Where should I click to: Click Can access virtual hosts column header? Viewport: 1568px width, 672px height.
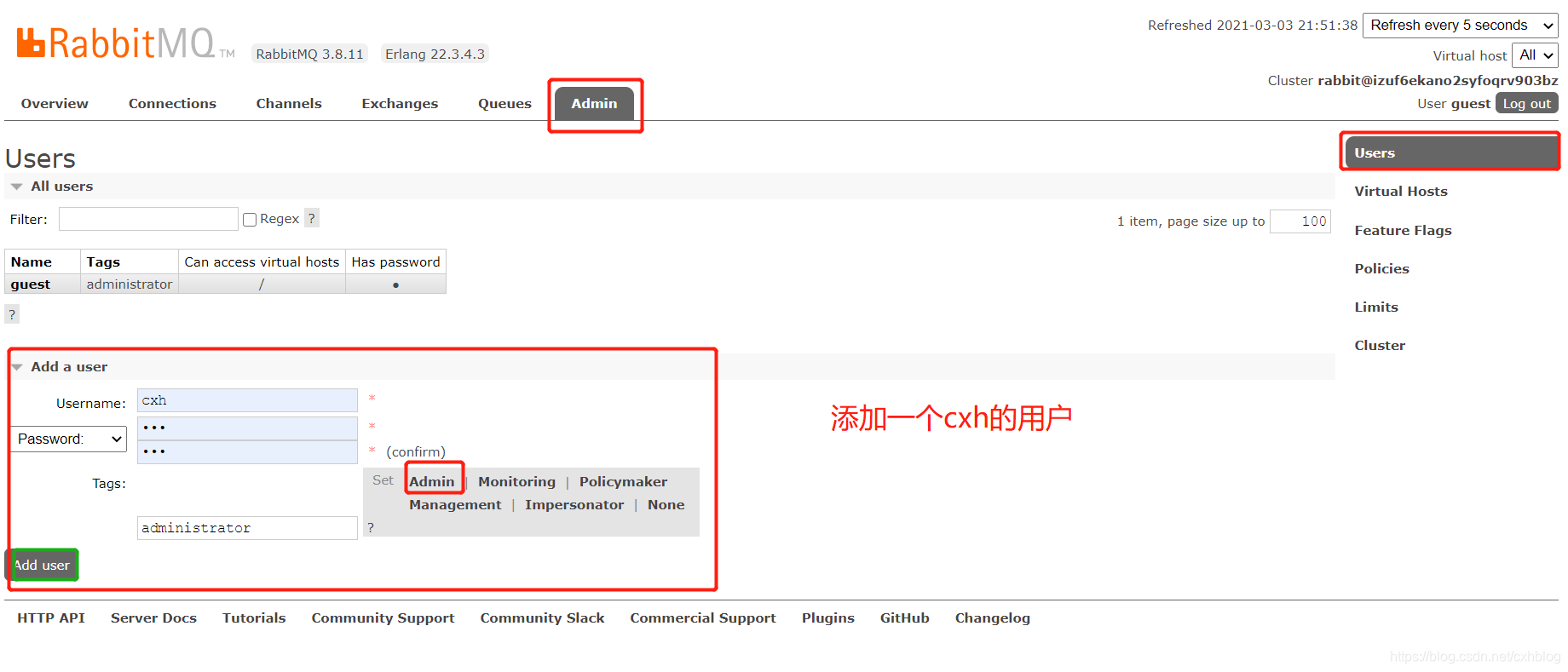click(262, 262)
